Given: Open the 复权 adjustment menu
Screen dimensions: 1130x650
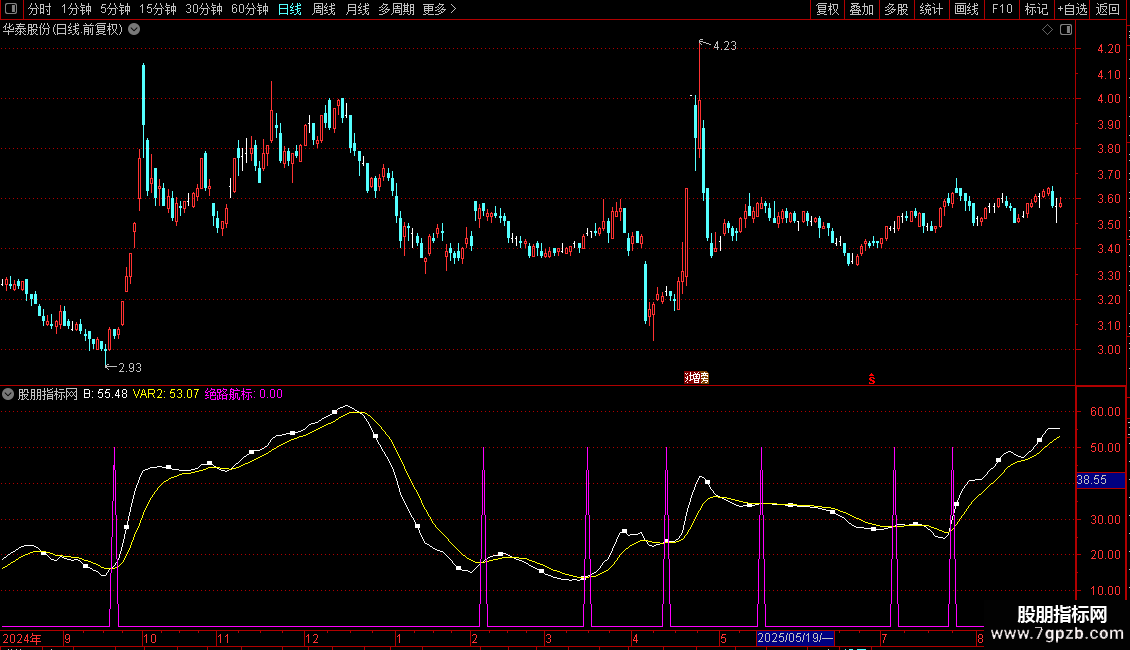Looking at the screenshot, I should [x=827, y=9].
